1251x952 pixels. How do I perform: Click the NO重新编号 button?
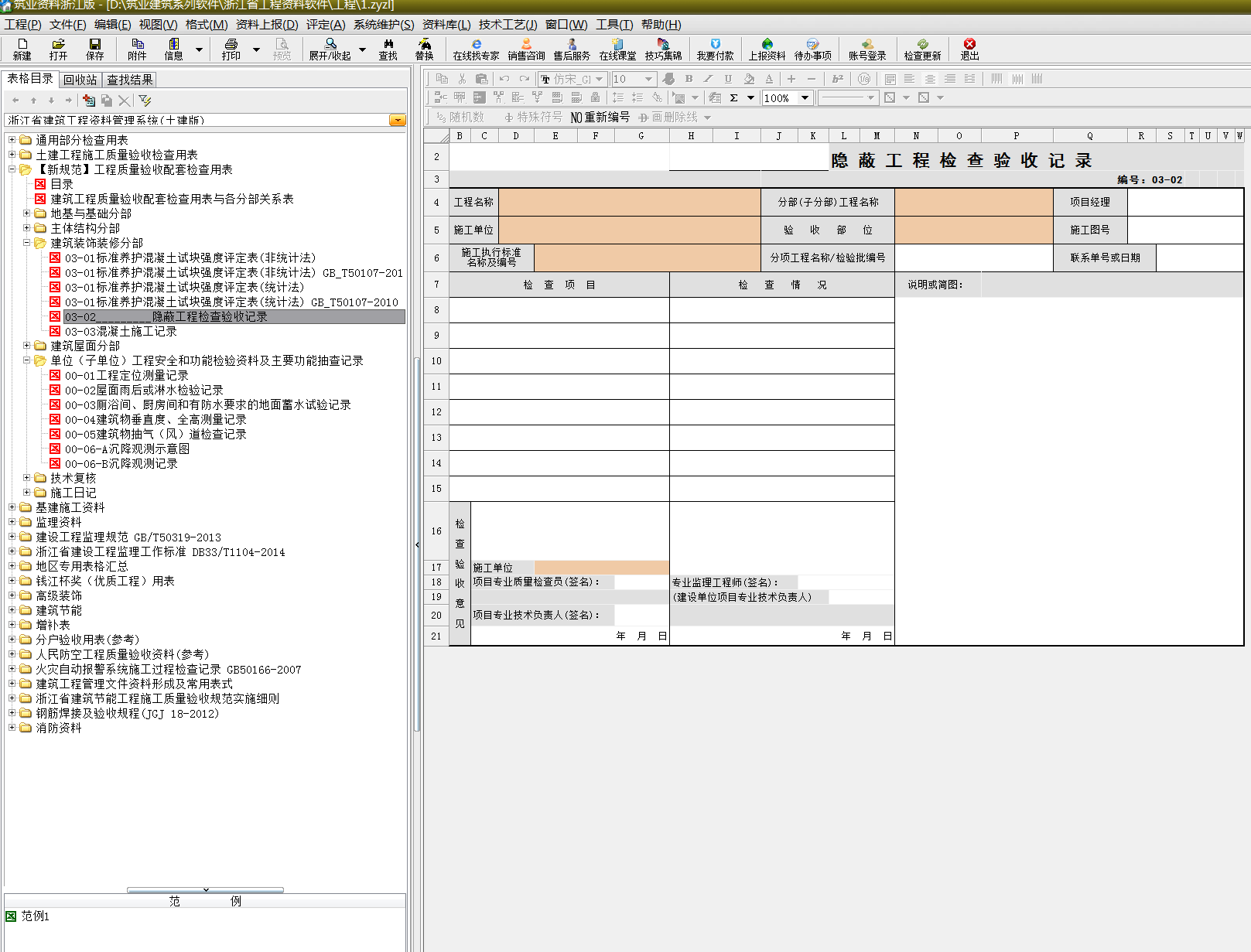click(x=600, y=117)
